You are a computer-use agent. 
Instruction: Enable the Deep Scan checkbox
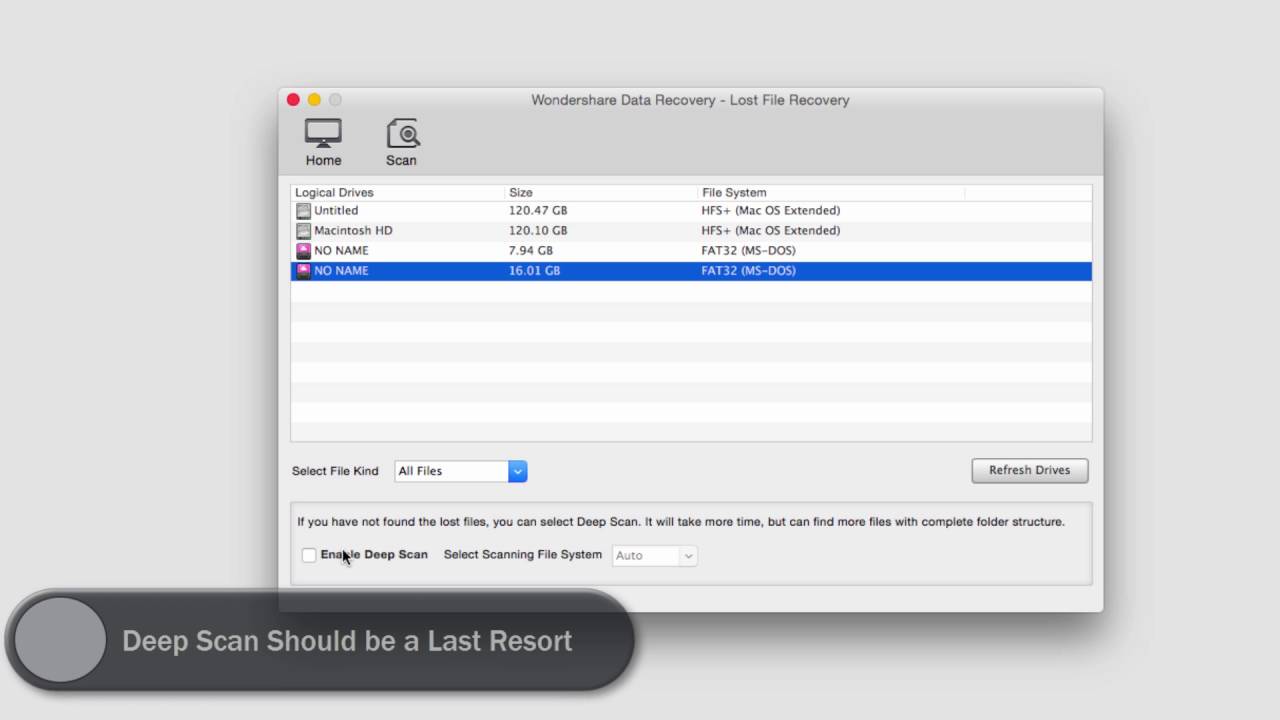point(309,555)
